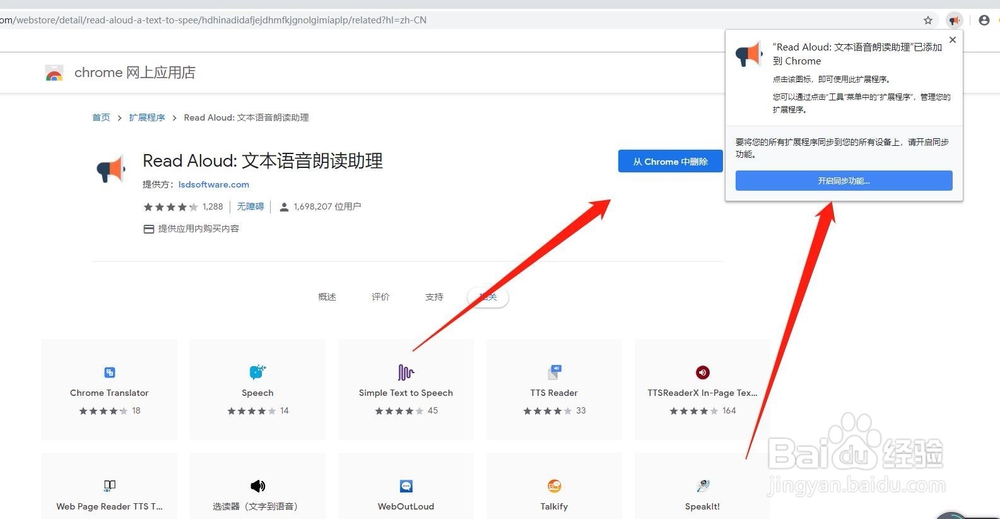Click Simple Text to Speech title

click(x=406, y=393)
